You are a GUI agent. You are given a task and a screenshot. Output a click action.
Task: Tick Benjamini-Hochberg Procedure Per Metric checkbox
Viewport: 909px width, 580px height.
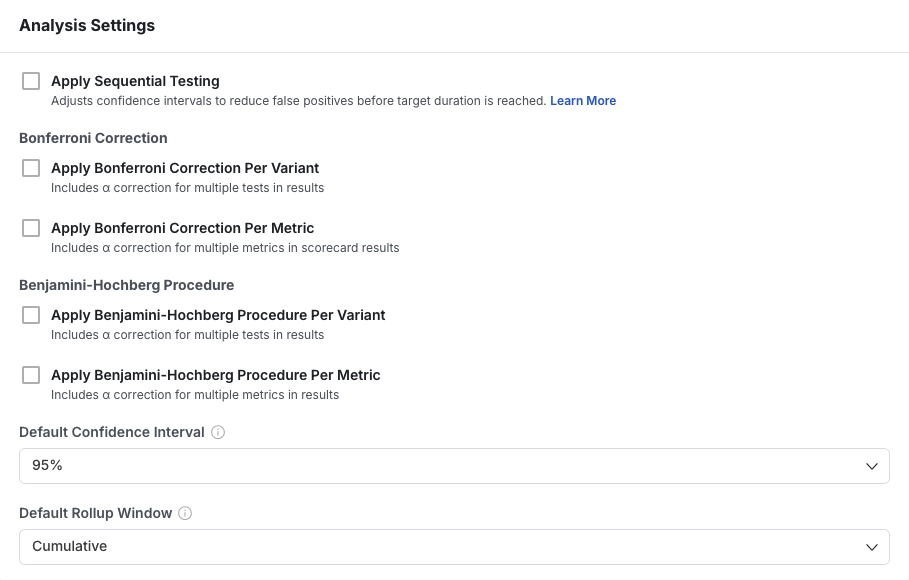point(31,375)
